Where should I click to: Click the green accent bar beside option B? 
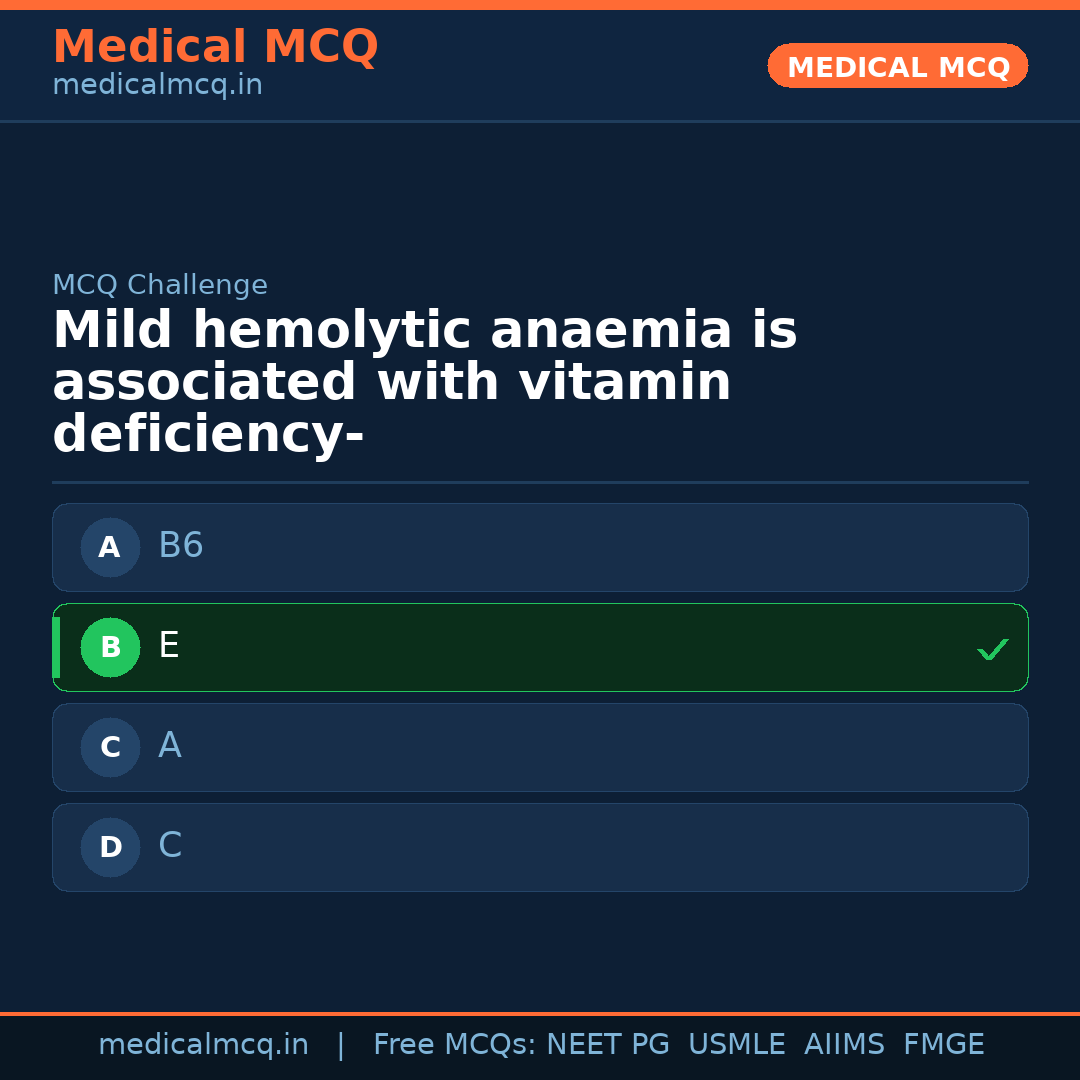[56, 647]
